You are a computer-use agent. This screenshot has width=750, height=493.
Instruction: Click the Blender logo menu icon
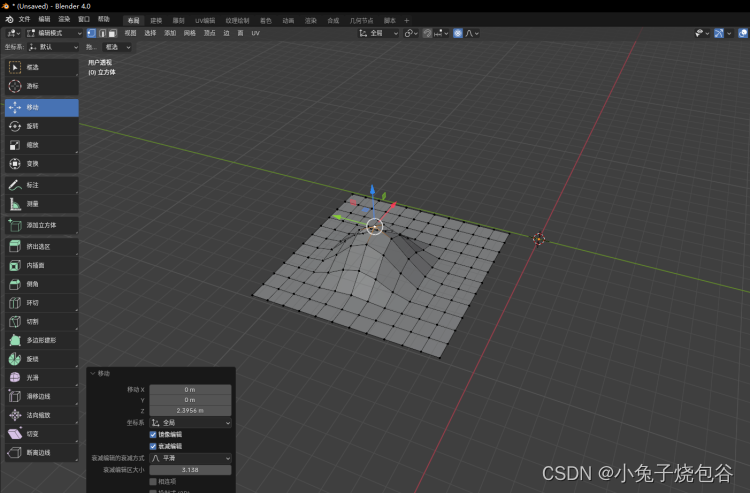[9, 20]
